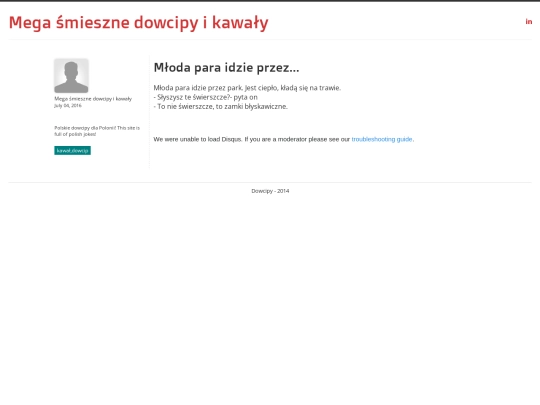Viewport: 540px width, 405px height.
Task: Open the site title Mega śmieszne dowcipy i kawały
Action: (138, 23)
